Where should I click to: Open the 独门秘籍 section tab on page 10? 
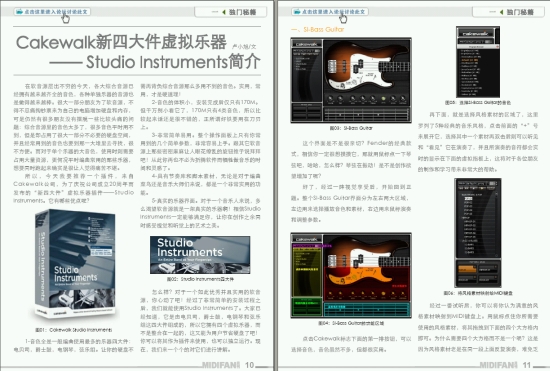click(x=230, y=12)
